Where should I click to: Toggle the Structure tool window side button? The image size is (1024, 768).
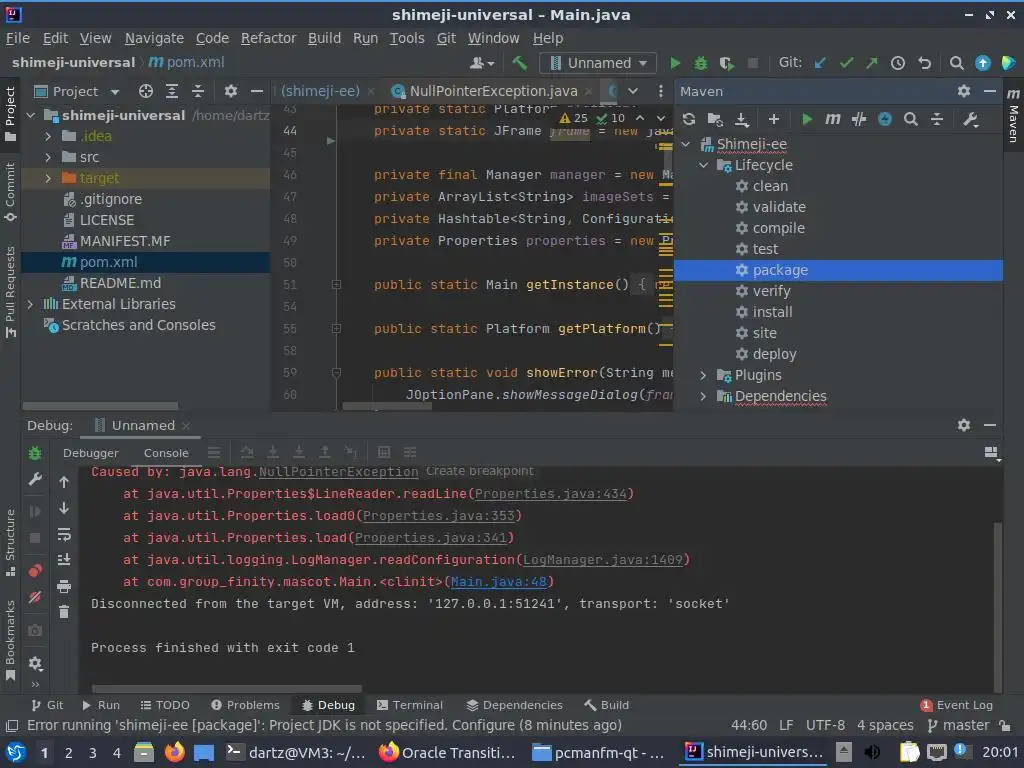[x=10, y=542]
